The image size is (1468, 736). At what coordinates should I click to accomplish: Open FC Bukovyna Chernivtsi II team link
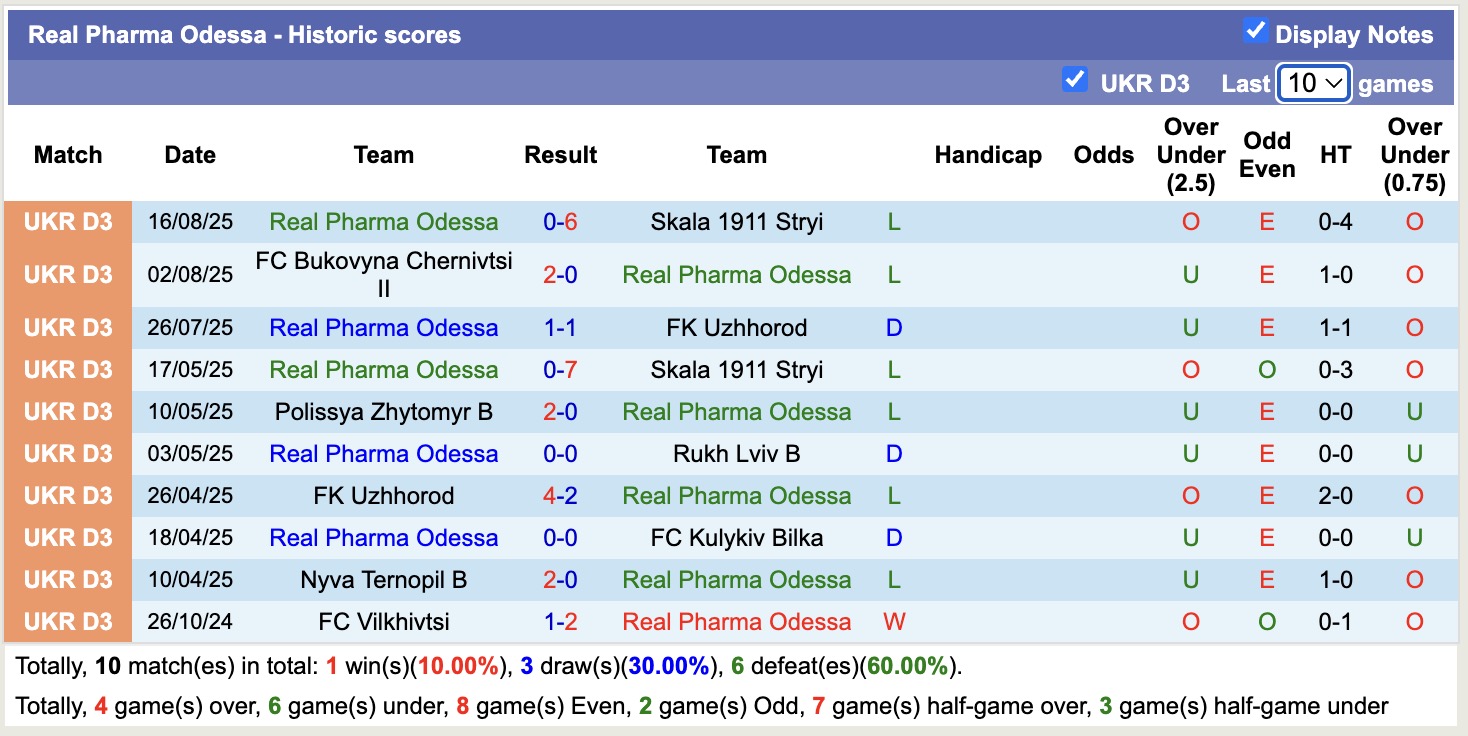(383, 274)
